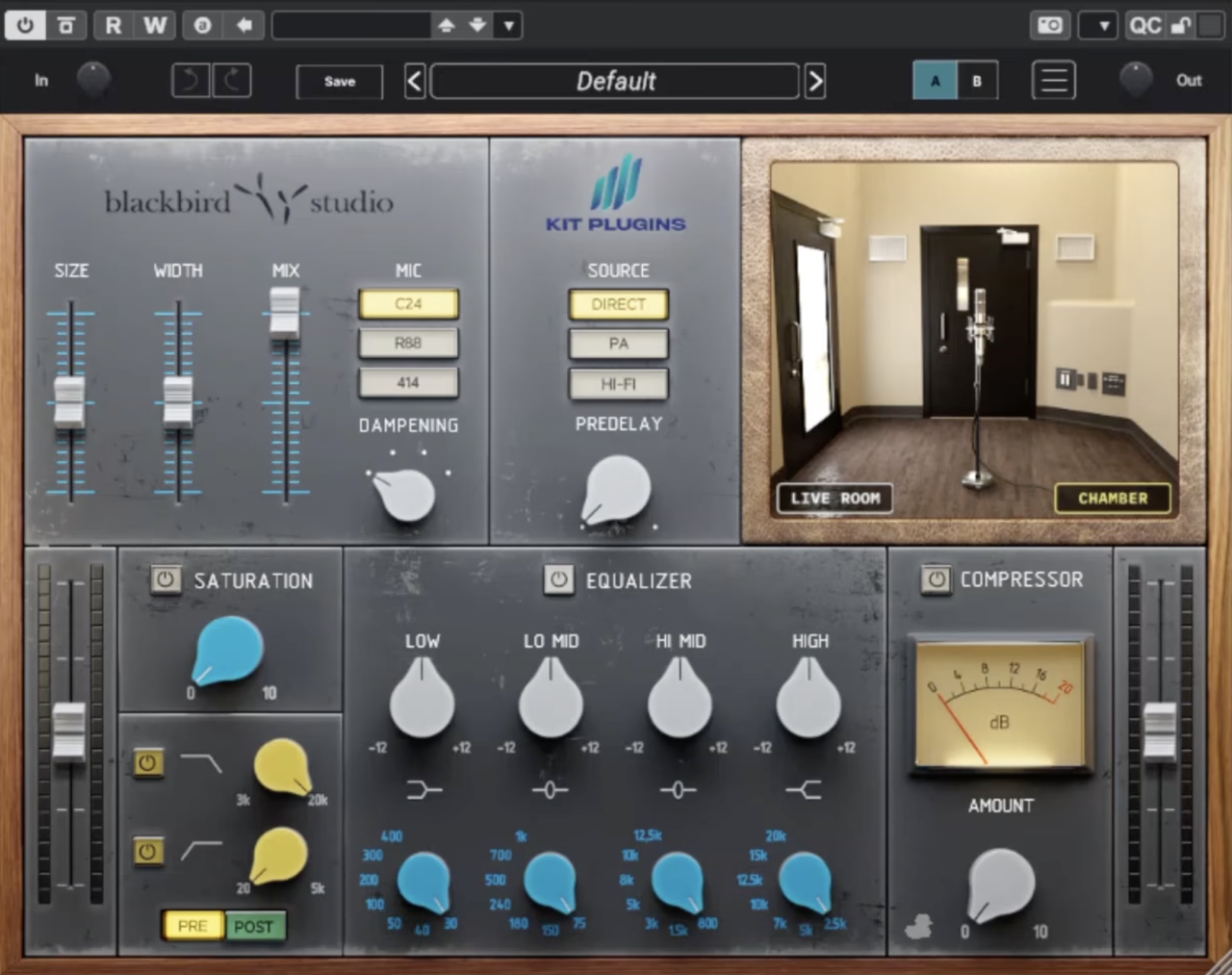The image size is (1232, 975).
Task: Click the DAMPENING knob
Action: click(x=406, y=495)
